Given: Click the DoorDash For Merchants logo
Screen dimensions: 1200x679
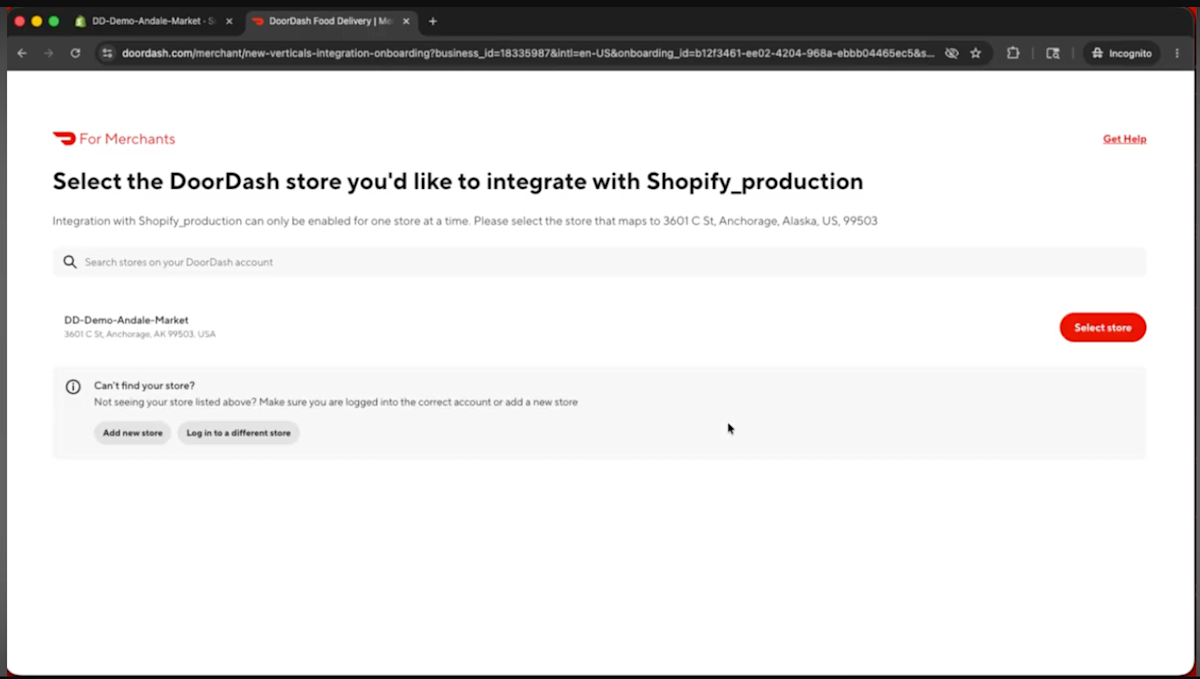Looking at the screenshot, I should click(113, 139).
